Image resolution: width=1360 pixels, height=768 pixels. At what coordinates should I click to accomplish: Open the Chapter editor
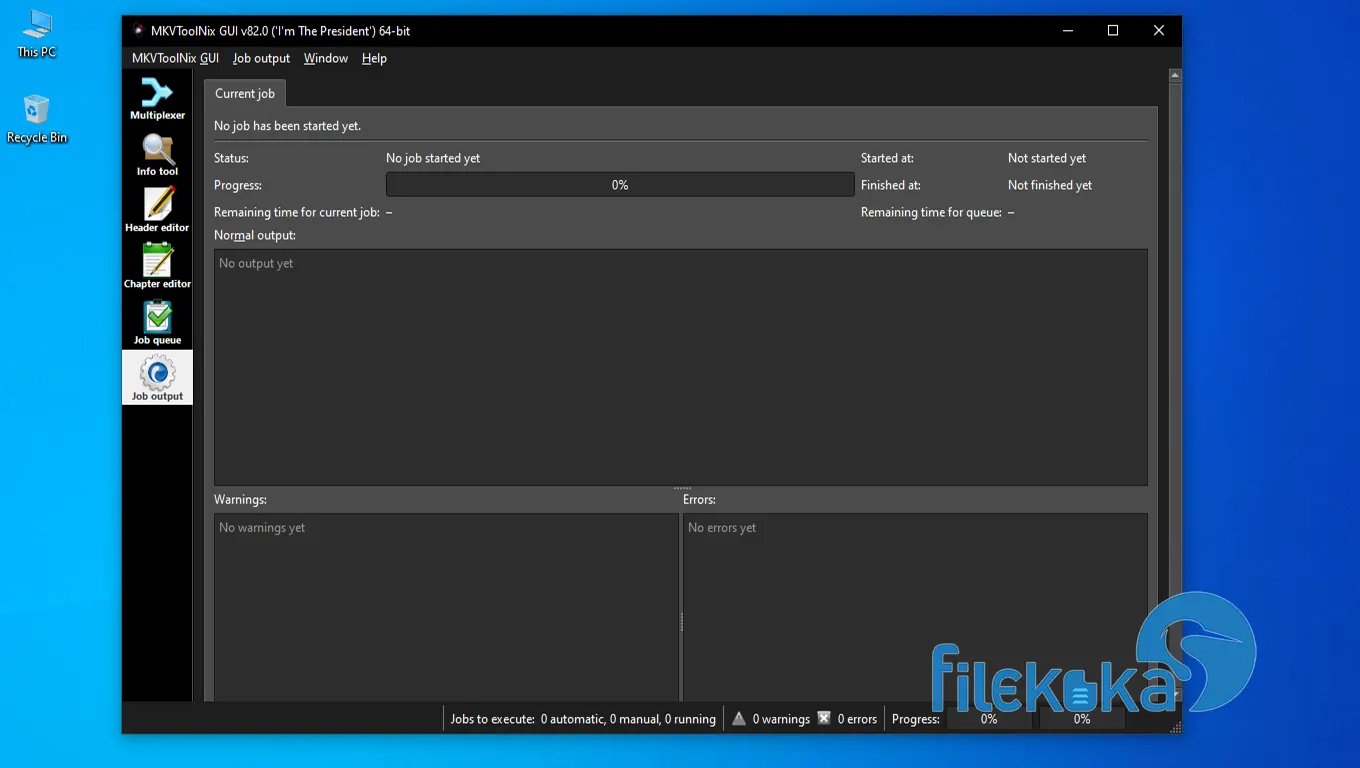coord(157,267)
